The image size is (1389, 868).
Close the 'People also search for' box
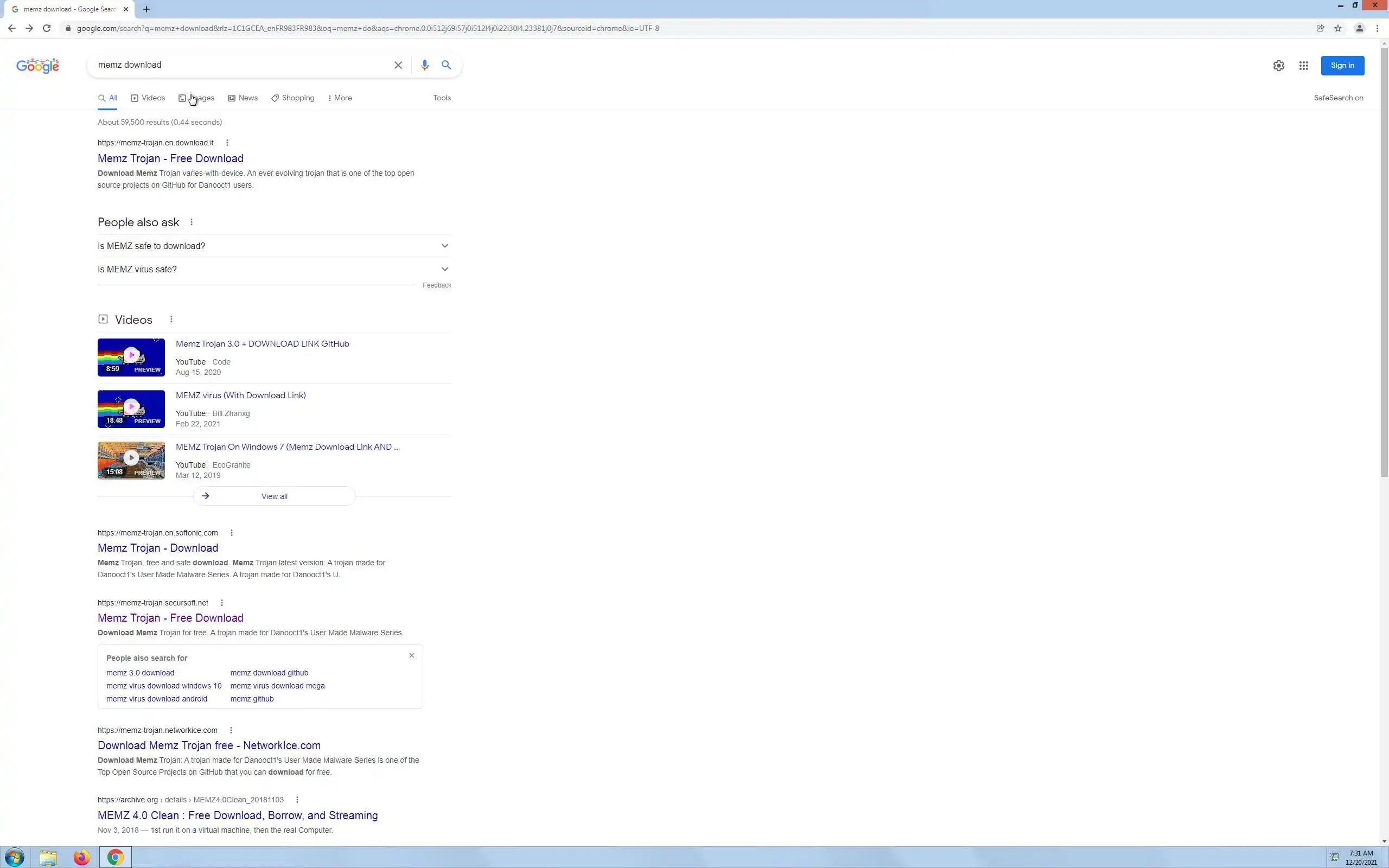click(x=411, y=655)
